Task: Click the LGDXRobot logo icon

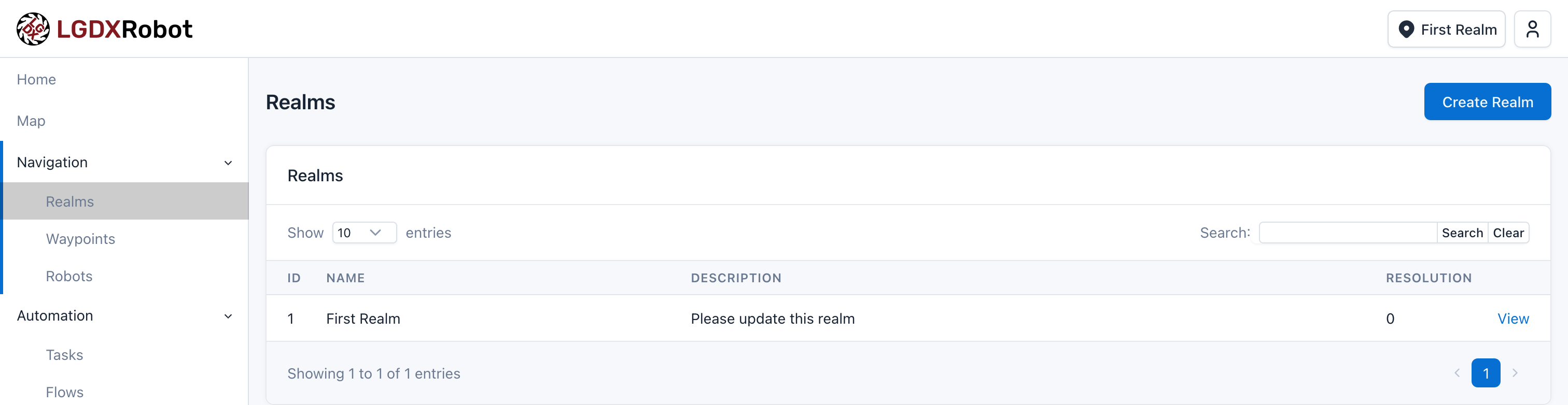Action: (33, 28)
